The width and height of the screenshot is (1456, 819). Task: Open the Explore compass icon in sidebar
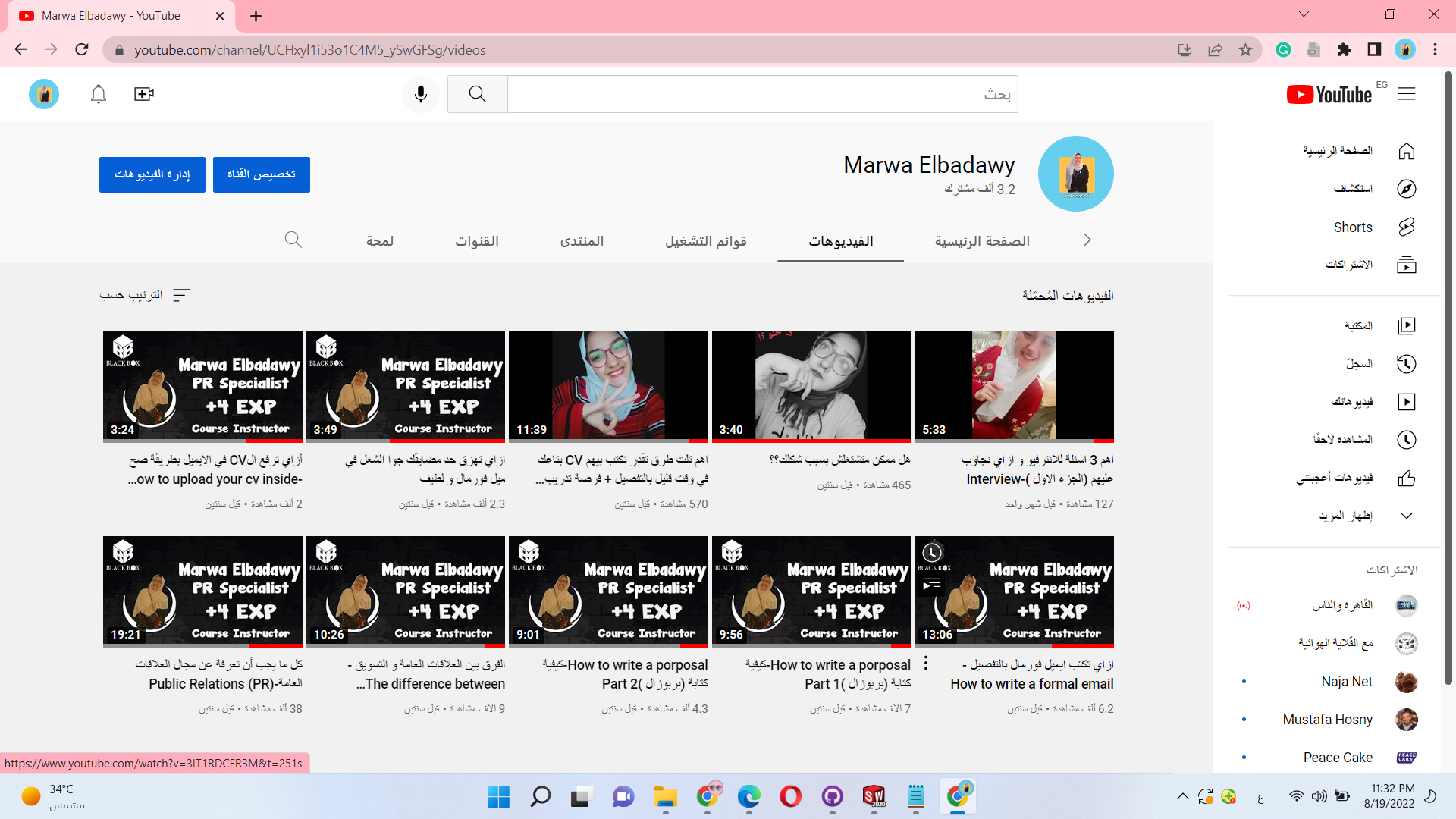(x=1406, y=189)
